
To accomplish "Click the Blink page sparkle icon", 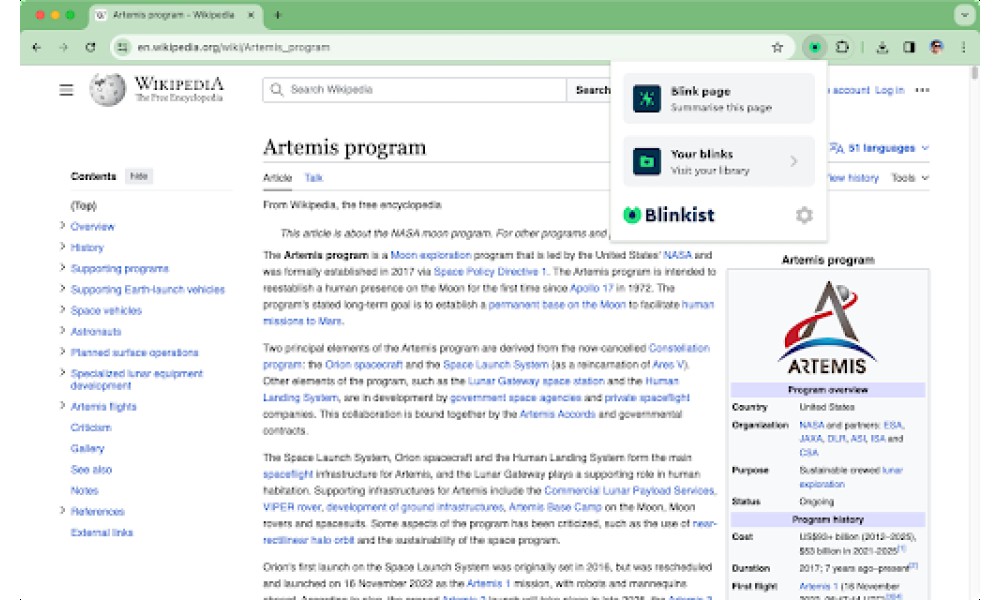I will (x=647, y=99).
